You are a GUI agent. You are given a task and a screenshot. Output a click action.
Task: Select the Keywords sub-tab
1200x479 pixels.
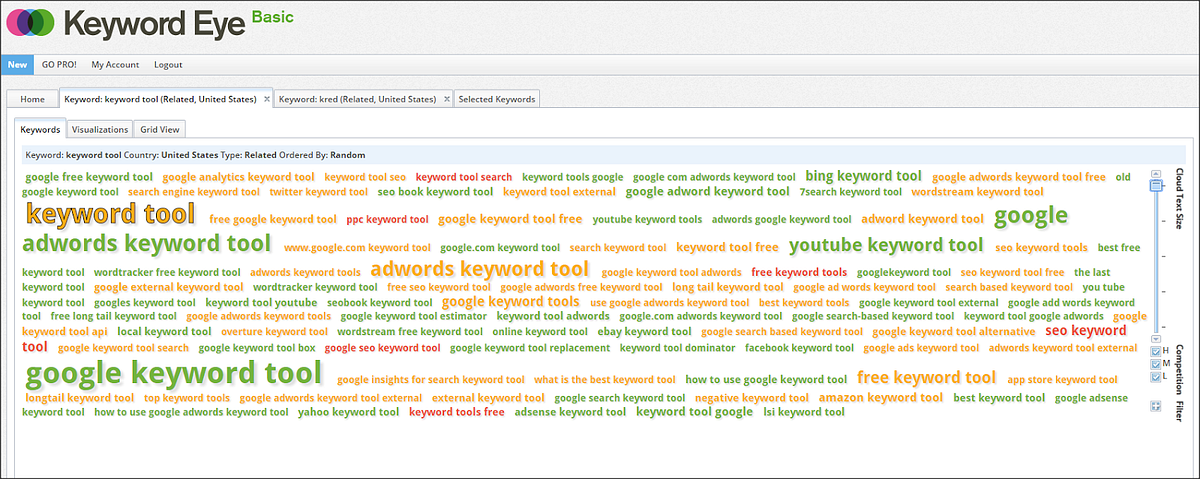[41, 129]
